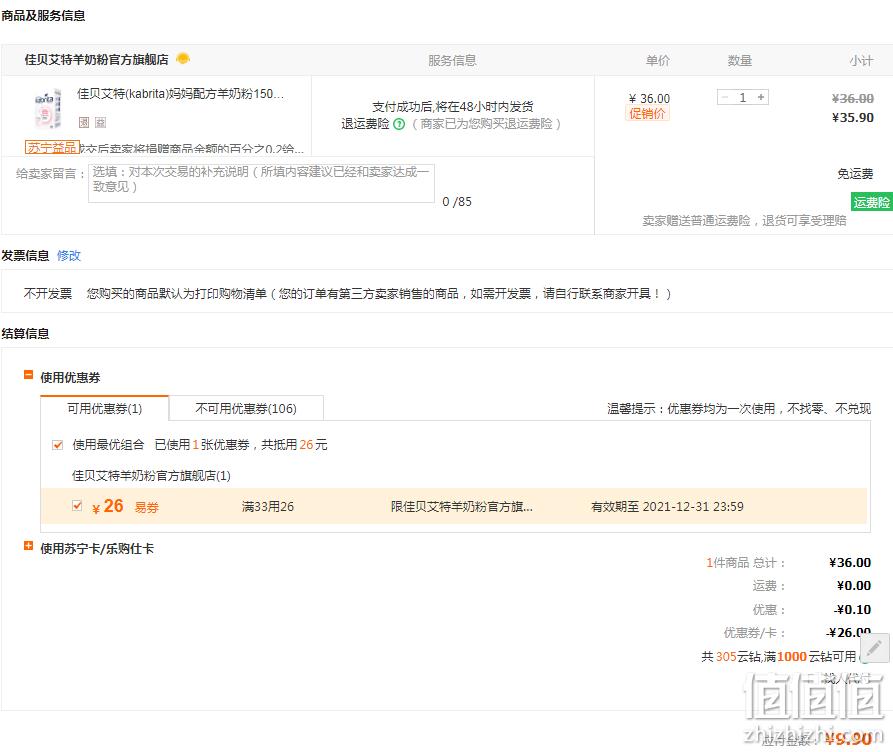Image resolution: width=893 pixels, height=752 pixels.
Task: Toggle the 使用最优组合 checkbox
Action: pyautogui.click(x=58, y=445)
